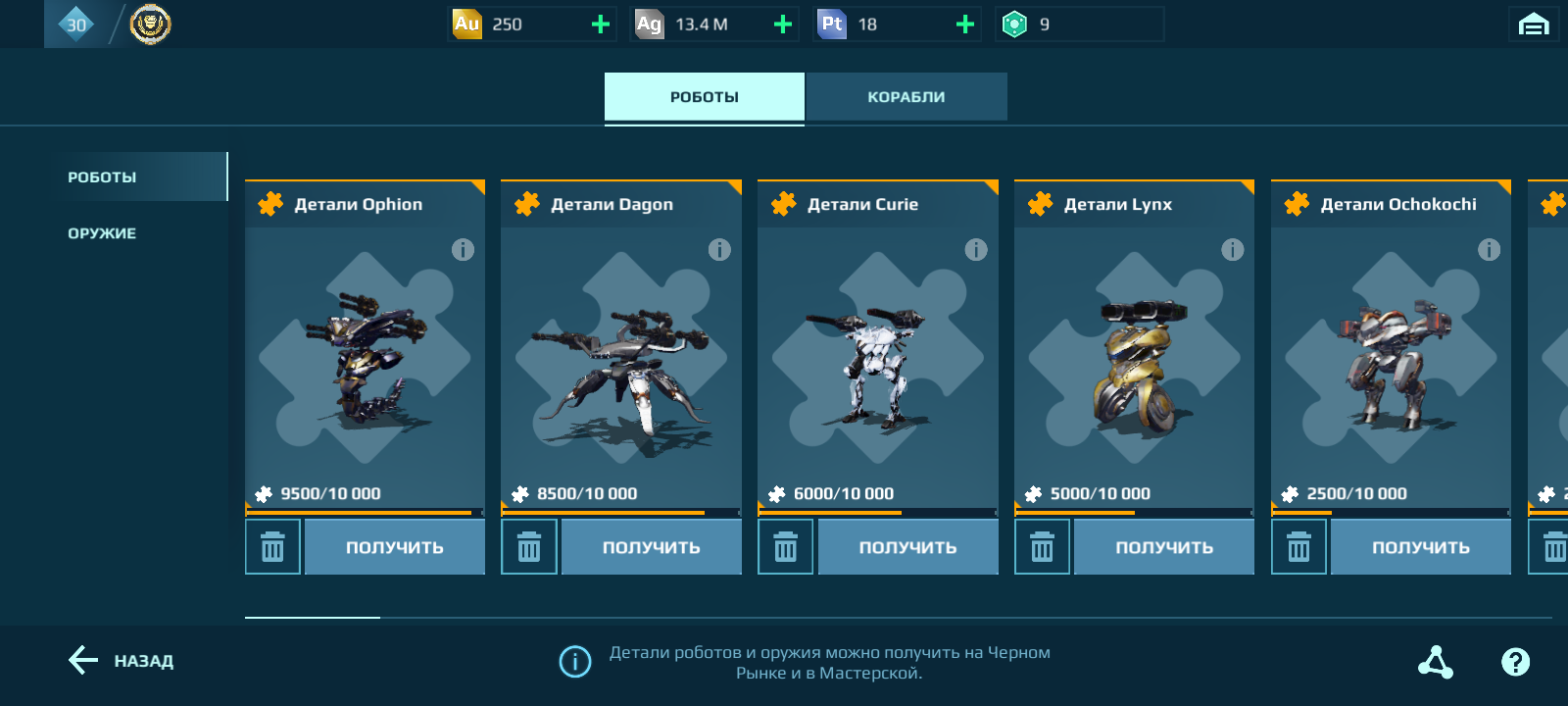The image size is (1568, 706).
Task: Open the network nodes icon at bottom
Action: pyautogui.click(x=1436, y=662)
